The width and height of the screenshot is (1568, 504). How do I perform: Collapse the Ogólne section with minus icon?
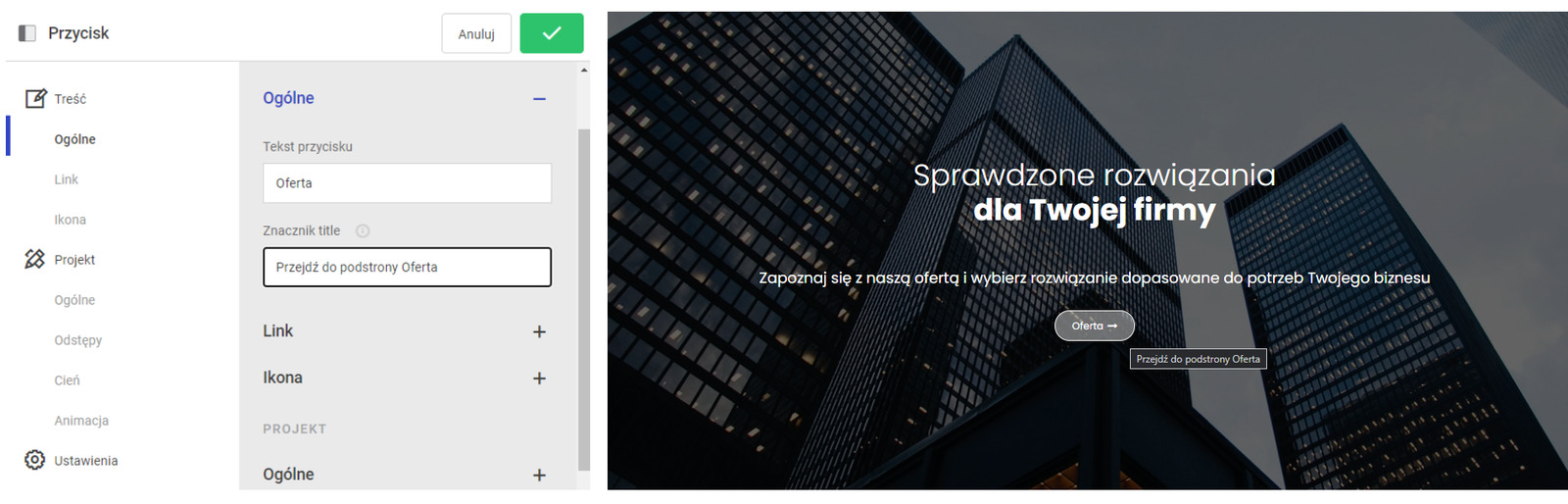point(539,99)
